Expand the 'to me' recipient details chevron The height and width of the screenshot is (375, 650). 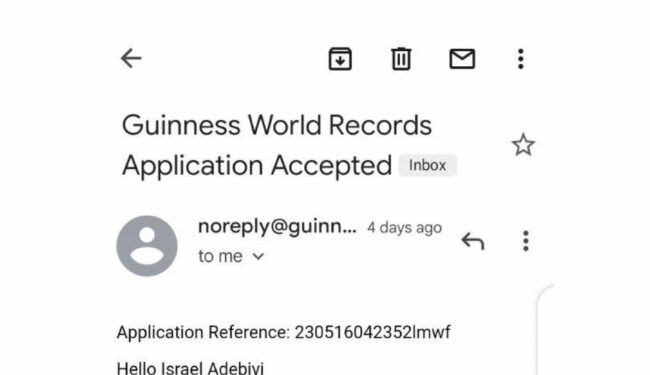(x=258, y=256)
